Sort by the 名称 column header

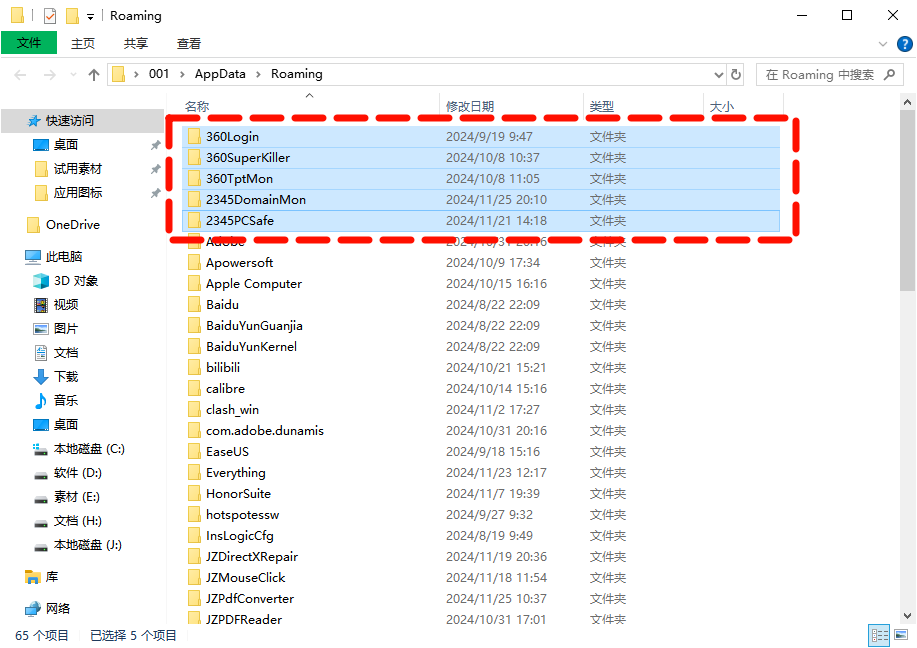coord(196,106)
